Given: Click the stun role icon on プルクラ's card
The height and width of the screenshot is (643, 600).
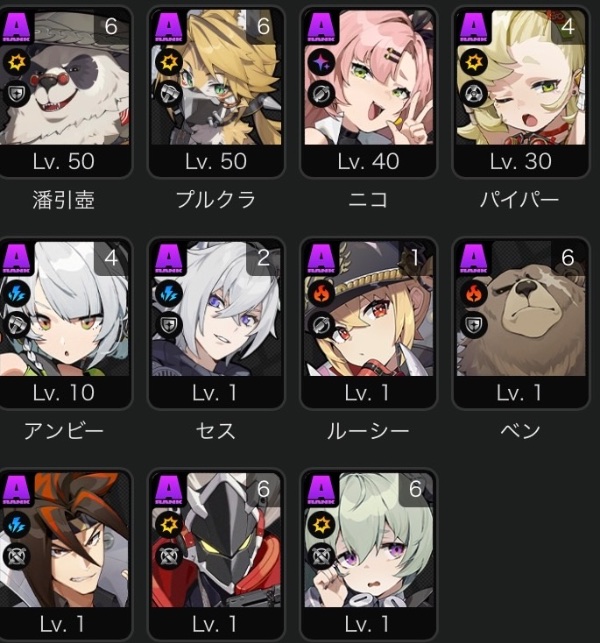Looking at the screenshot, I should [169, 93].
